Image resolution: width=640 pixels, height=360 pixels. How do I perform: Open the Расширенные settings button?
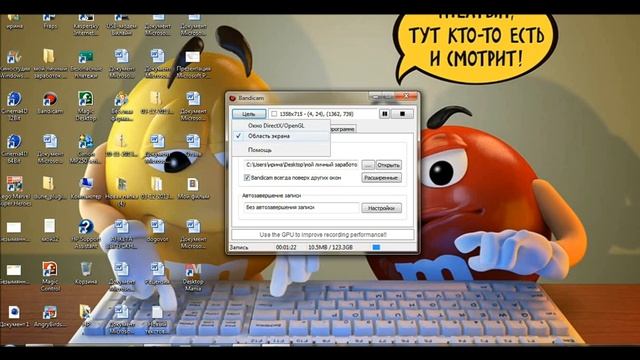[x=381, y=178]
